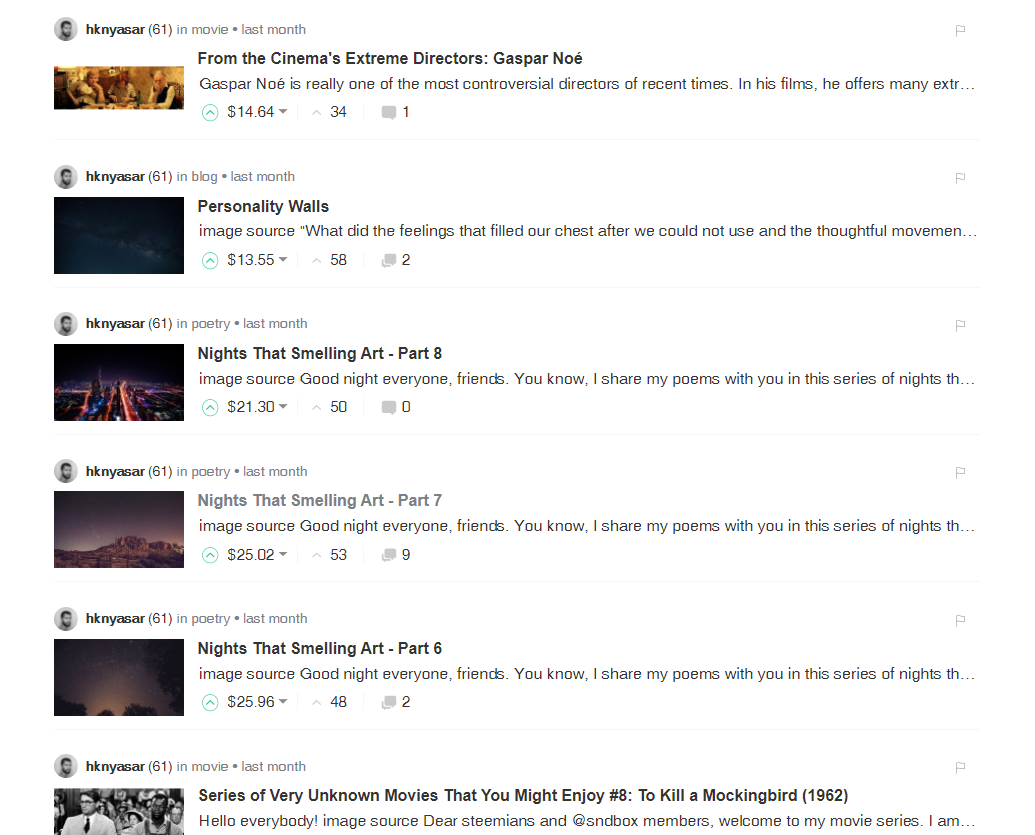Open comments on the Gaspar Noé post
Screen dimensions: 1035x835
395,112
